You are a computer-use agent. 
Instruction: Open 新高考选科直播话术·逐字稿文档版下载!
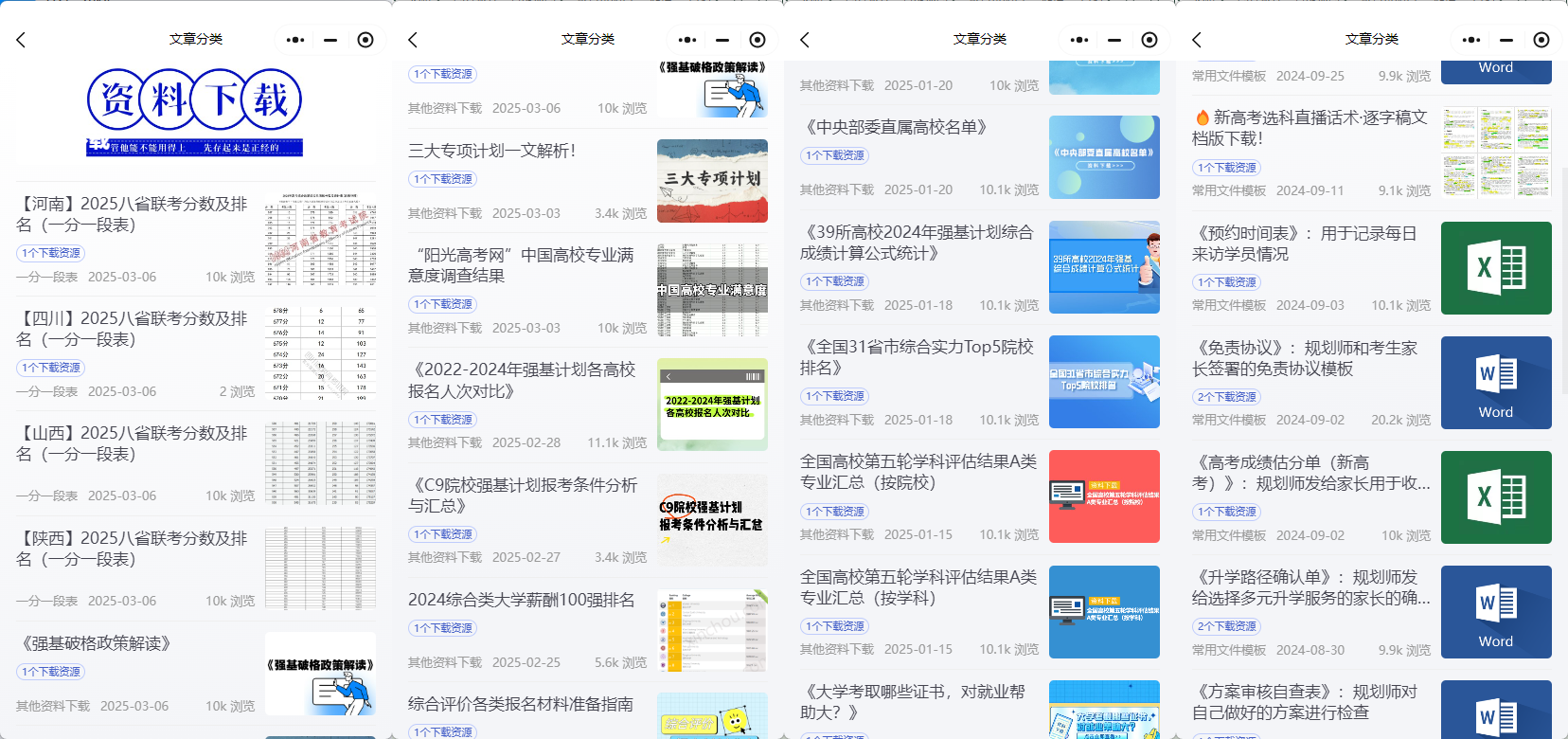tap(1310, 128)
